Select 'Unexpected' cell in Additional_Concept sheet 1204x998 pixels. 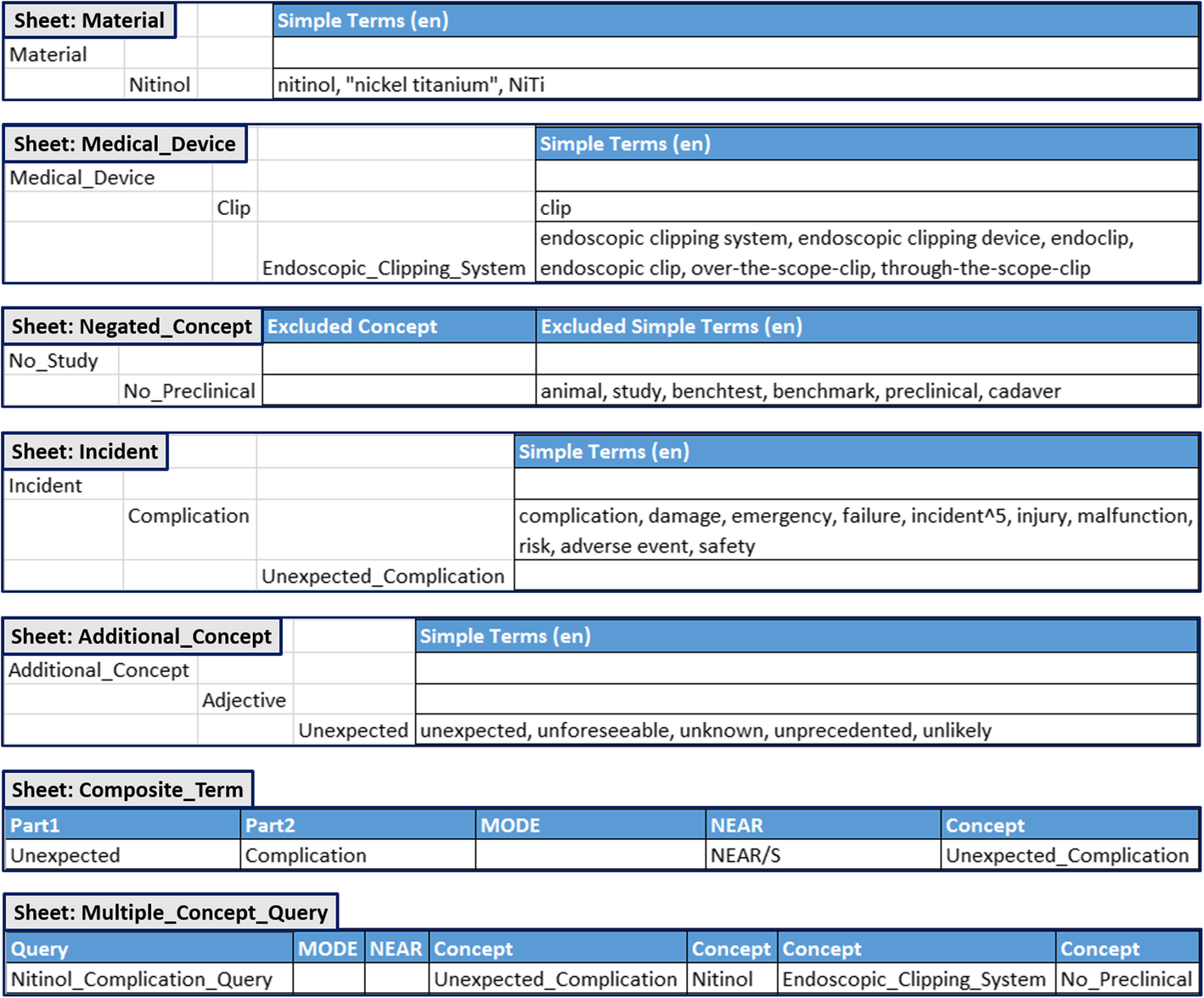pos(354,730)
